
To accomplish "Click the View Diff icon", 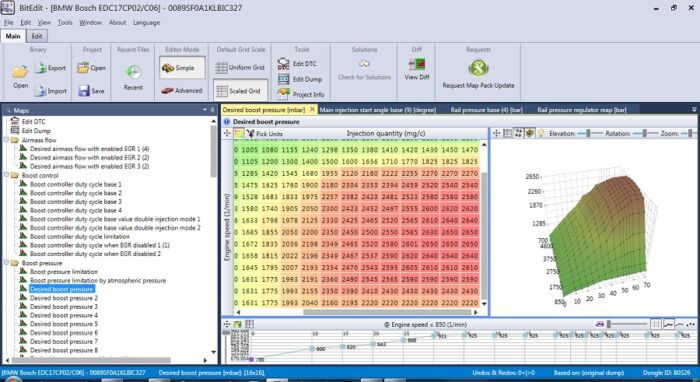I will click(417, 64).
